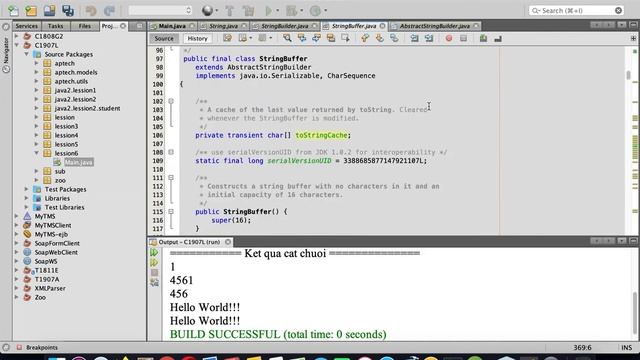
Task: Click the Open Project toolbar icon
Action: pos(49,10)
